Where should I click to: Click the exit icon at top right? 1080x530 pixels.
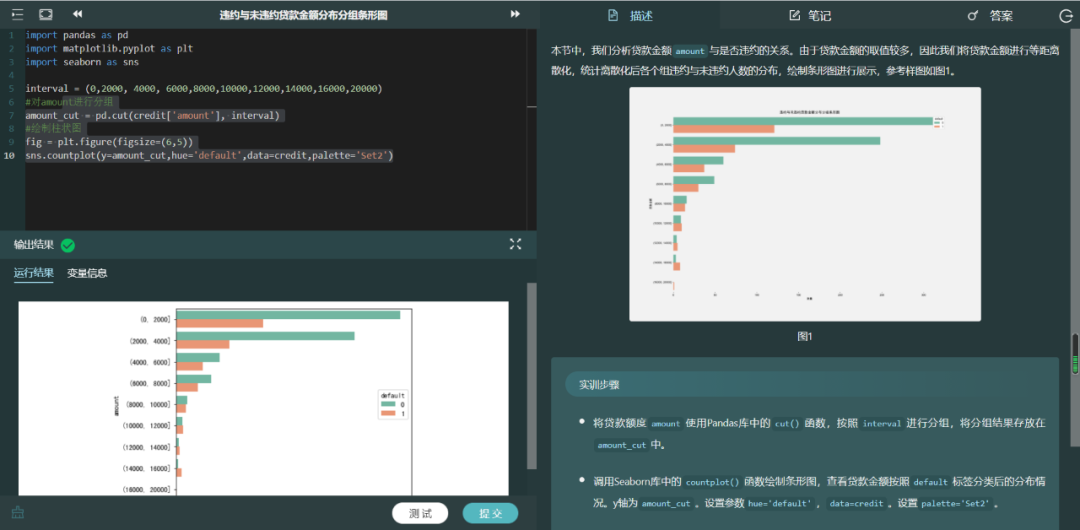tap(1065, 16)
